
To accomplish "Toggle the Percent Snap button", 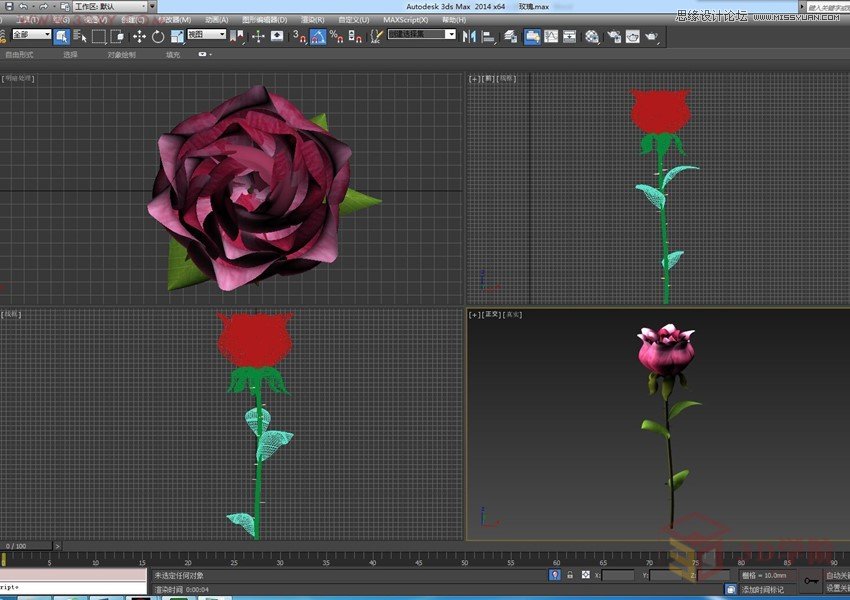I will (x=336, y=37).
